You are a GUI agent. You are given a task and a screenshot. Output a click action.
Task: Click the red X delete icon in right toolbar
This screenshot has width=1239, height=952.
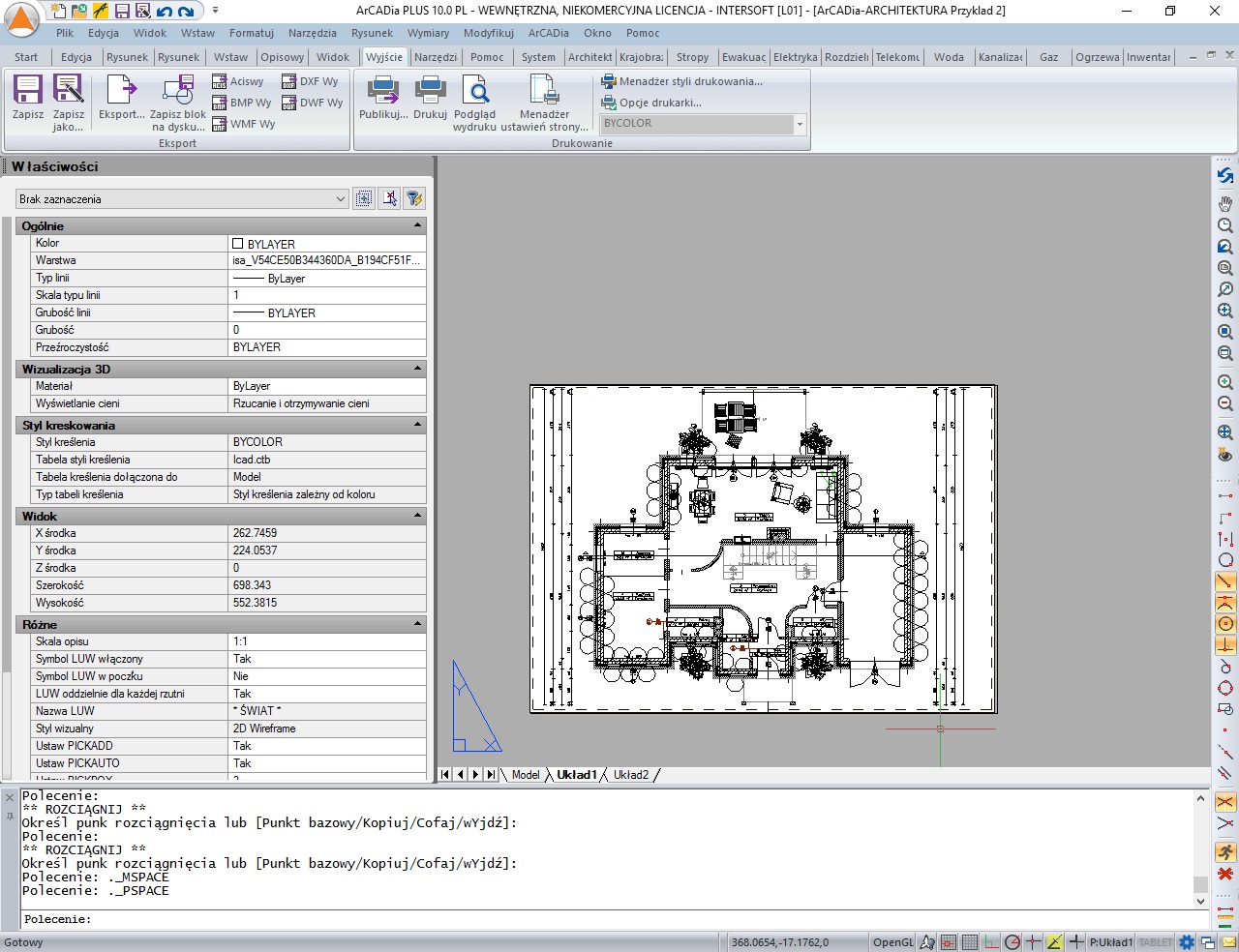(1225, 874)
